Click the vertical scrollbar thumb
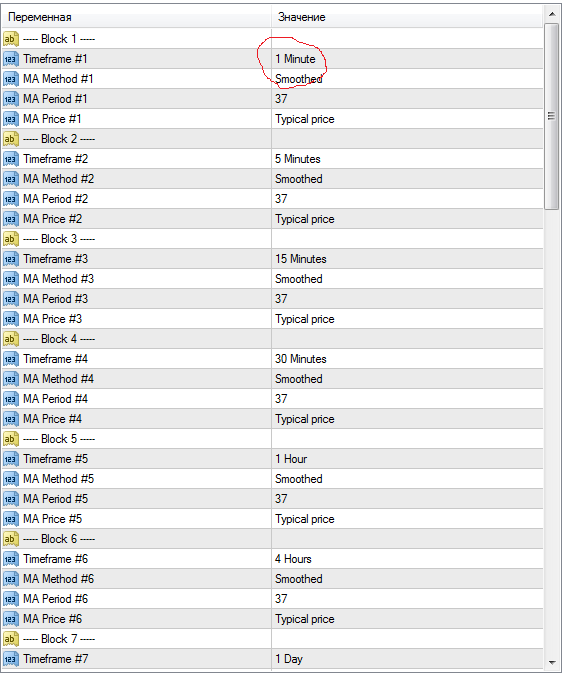Screen dimensions: 565x674 click(x=551, y=116)
